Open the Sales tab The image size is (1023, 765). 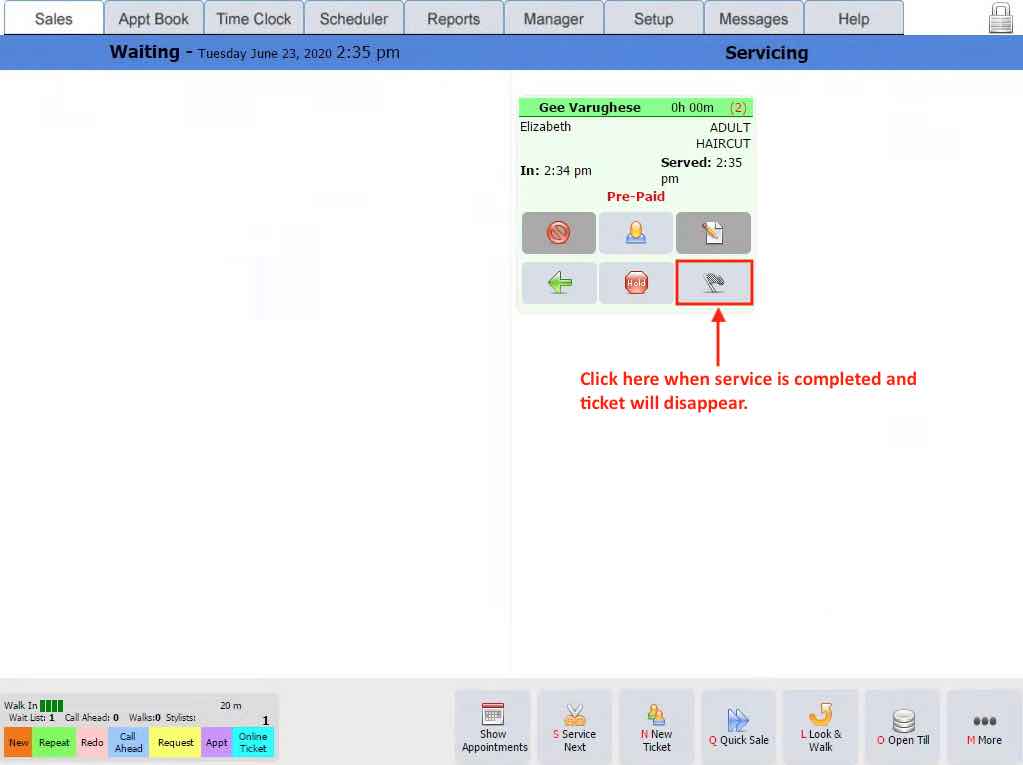click(53, 18)
